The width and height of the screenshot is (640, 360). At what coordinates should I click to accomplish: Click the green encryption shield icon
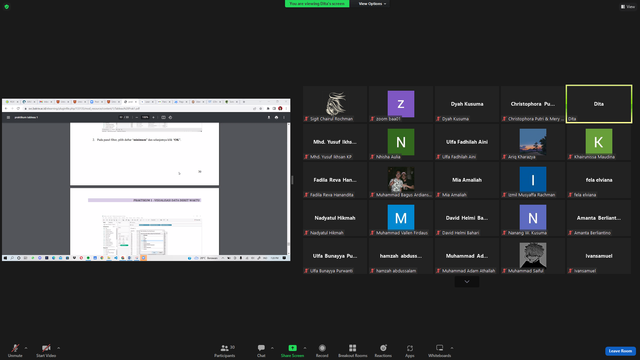(7, 7)
